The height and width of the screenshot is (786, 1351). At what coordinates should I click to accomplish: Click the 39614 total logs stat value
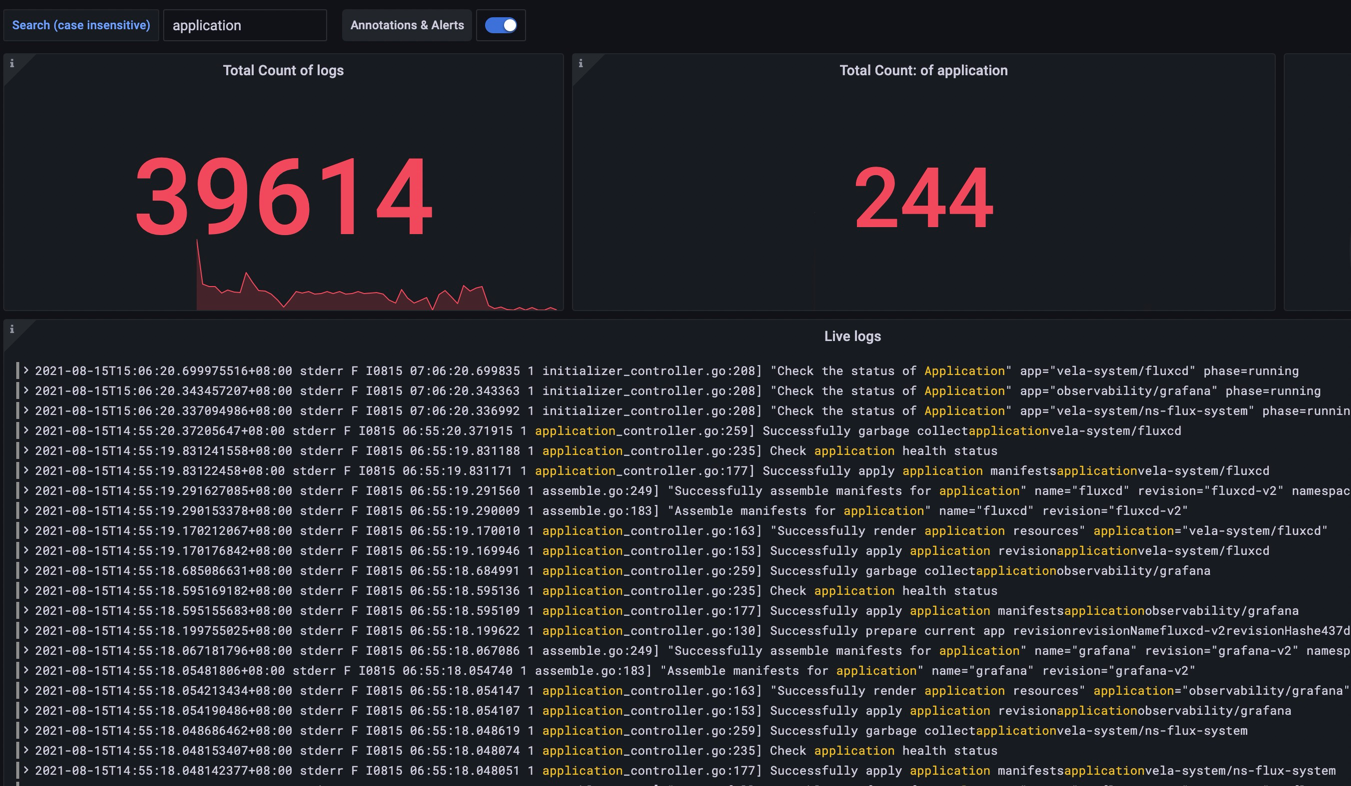click(283, 196)
